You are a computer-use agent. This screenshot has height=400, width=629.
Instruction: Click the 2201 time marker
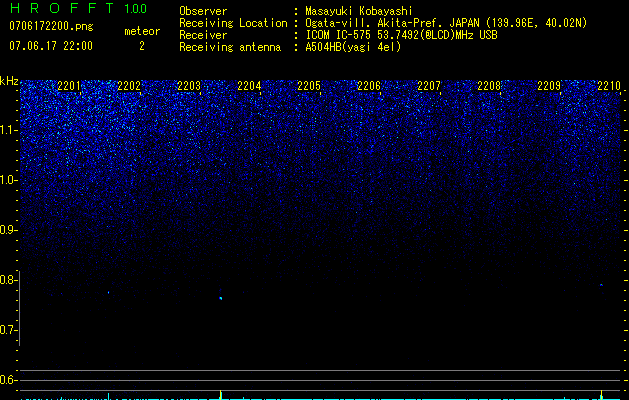pyautogui.click(x=69, y=86)
